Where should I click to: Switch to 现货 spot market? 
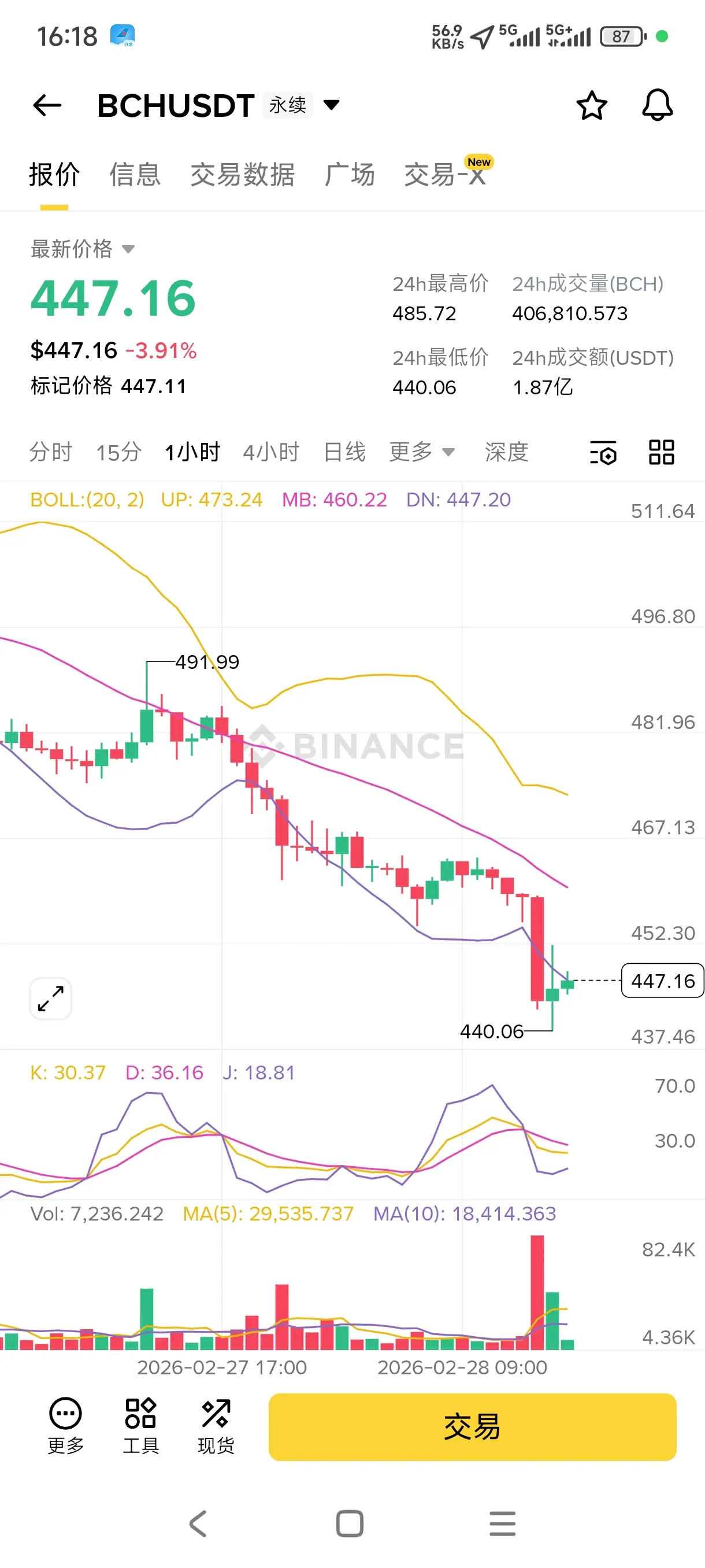tap(216, 1426)
